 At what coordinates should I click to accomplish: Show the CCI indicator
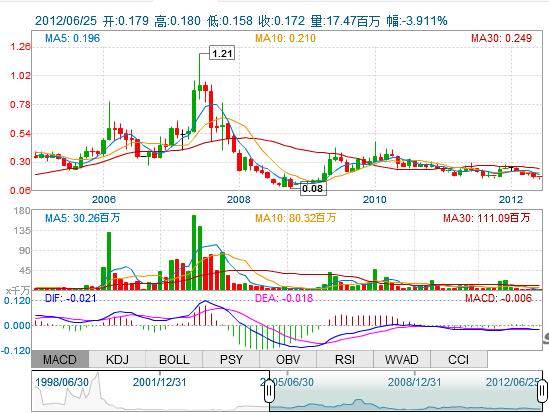pos(458,359)
